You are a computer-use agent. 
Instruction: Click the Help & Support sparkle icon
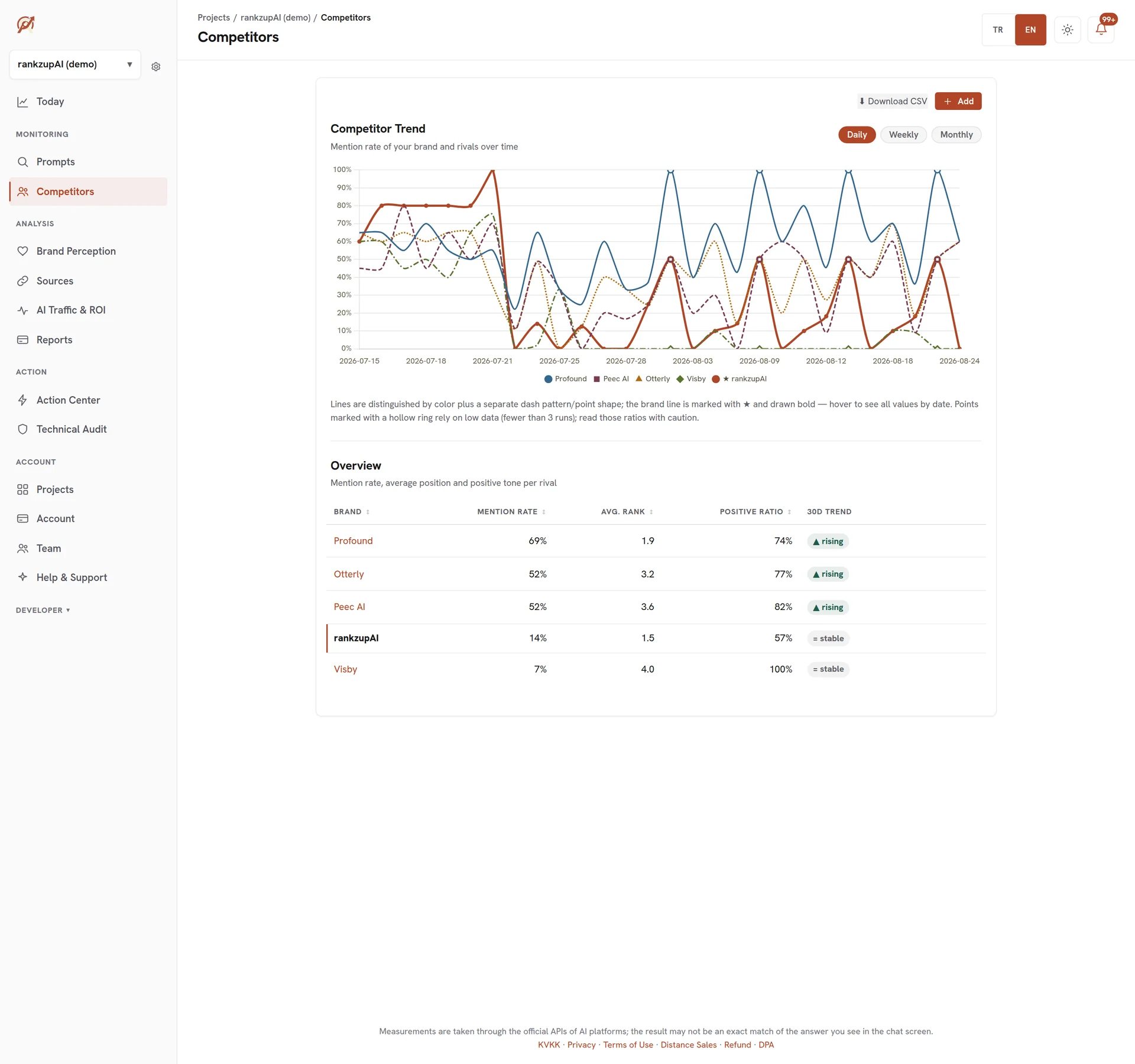22,577
